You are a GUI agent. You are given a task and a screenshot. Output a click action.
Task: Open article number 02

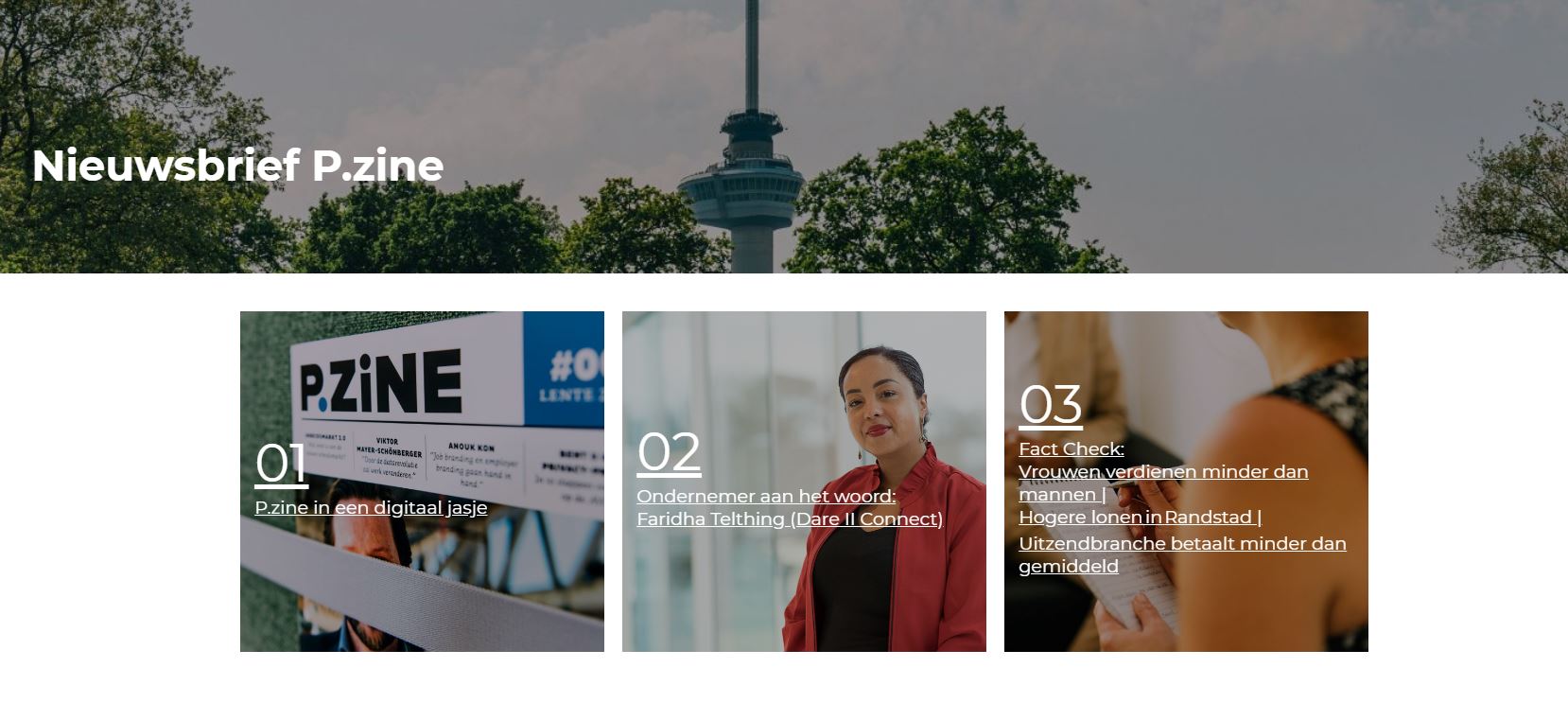coord(669,452)
